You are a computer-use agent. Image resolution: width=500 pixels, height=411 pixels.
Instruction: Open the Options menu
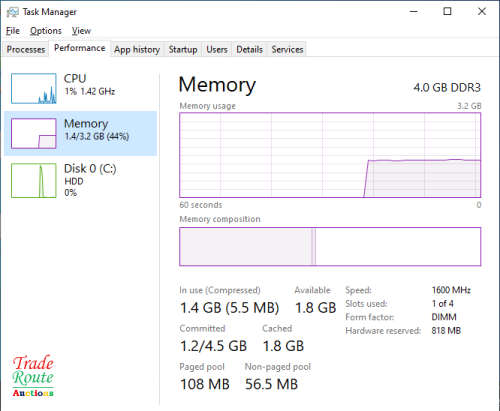click(x=46, y=31)
